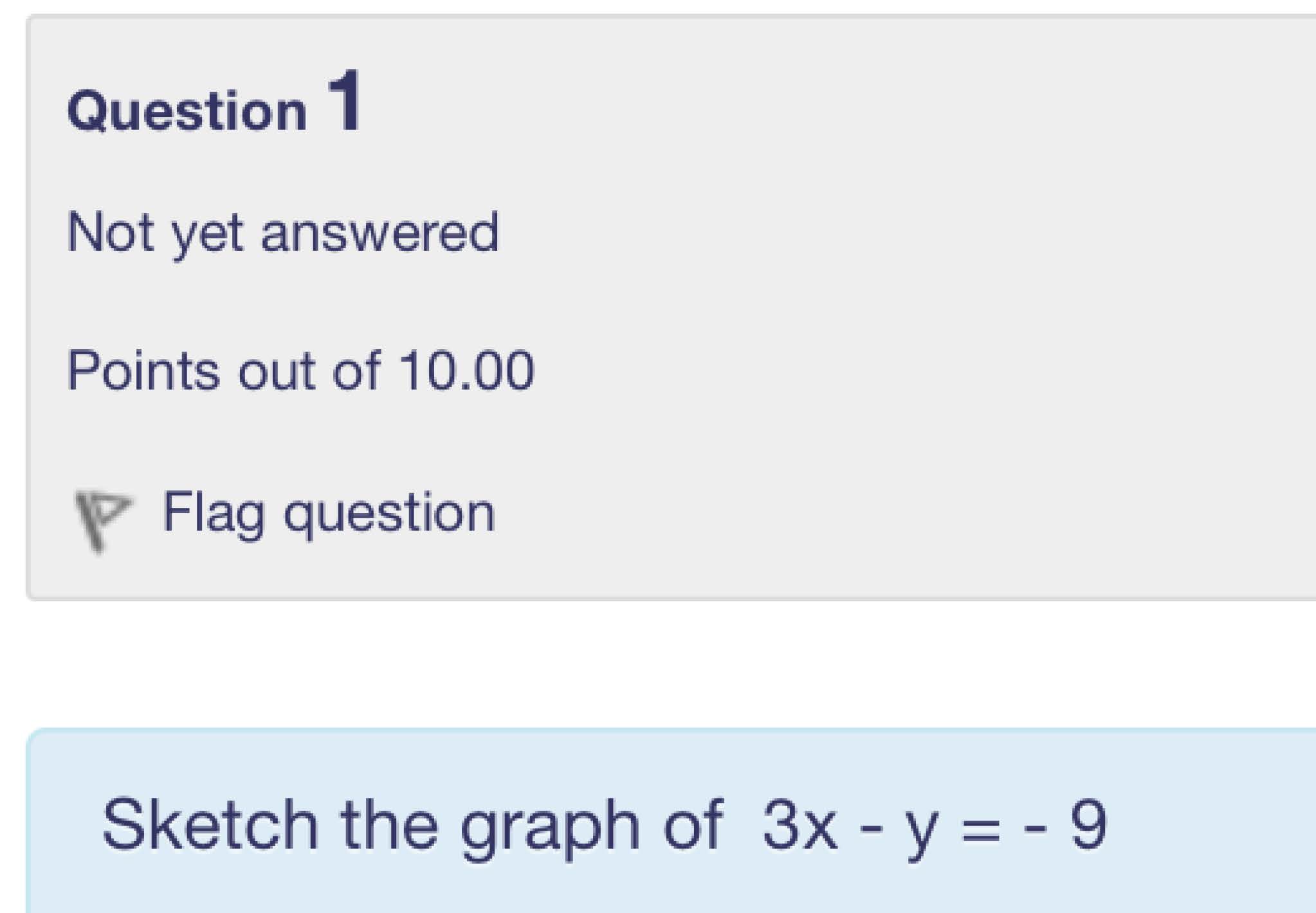This screenshot has height=913, width=1316.
Task: Click the Flag question link text
Action: (328, 513)
